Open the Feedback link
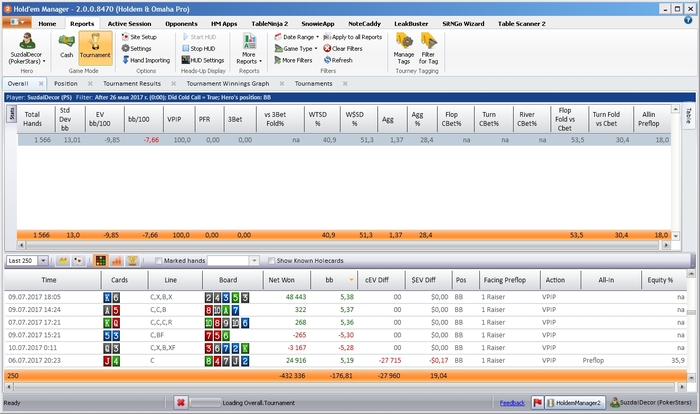The width and height of the screenshot is (700, 414). click(512, 403)
